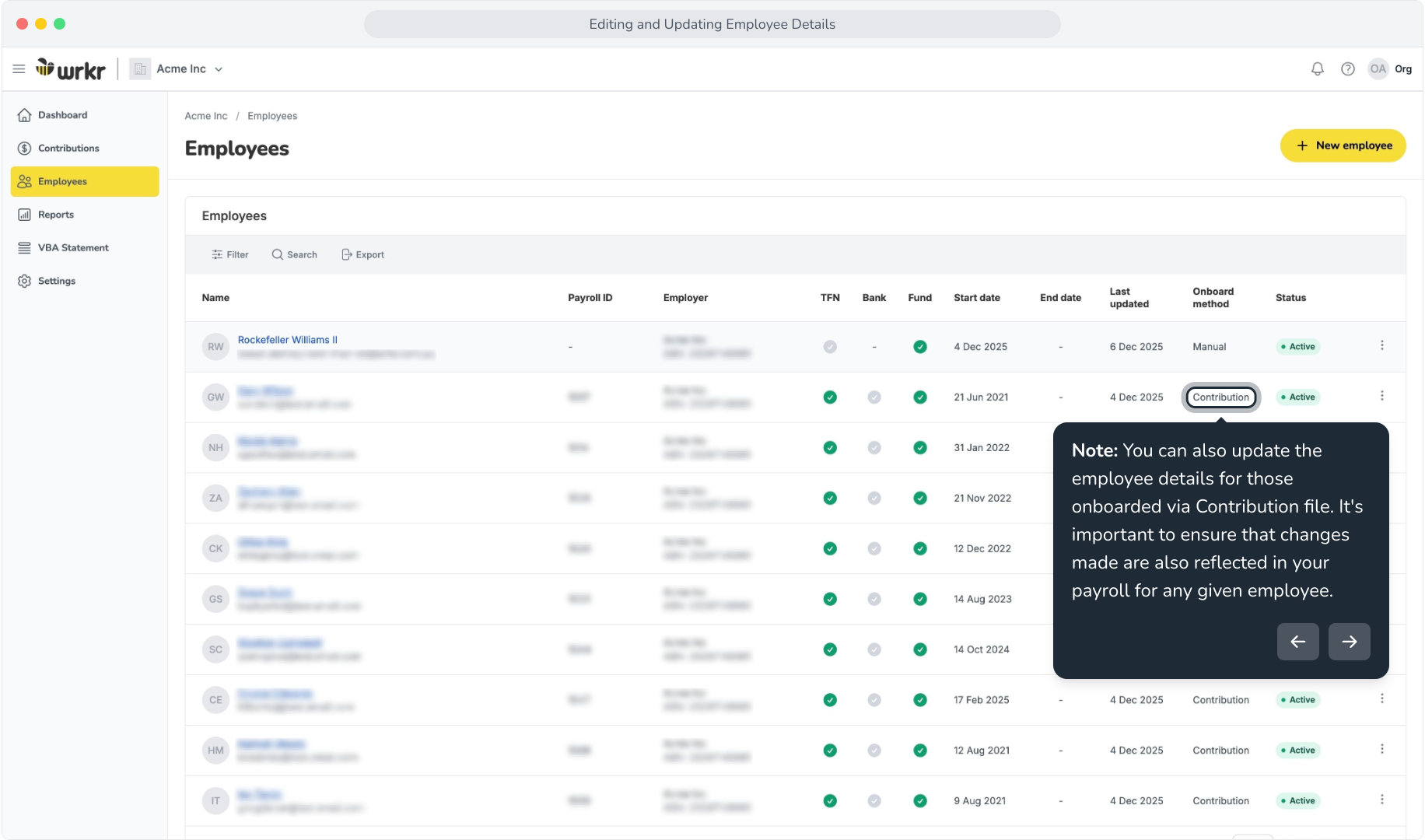Screen dimensions: 1425x840
Task: Go to next tooltip step arrow
Action: 1350,642
